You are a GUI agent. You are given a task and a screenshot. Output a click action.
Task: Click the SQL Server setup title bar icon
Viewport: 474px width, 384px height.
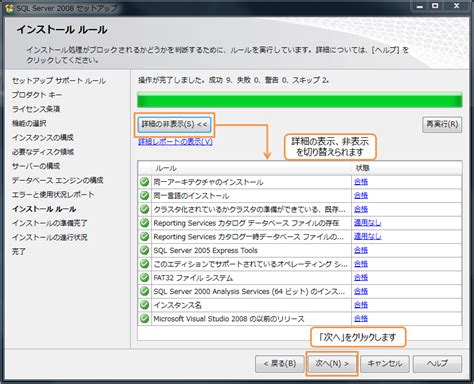coord(10,8)
